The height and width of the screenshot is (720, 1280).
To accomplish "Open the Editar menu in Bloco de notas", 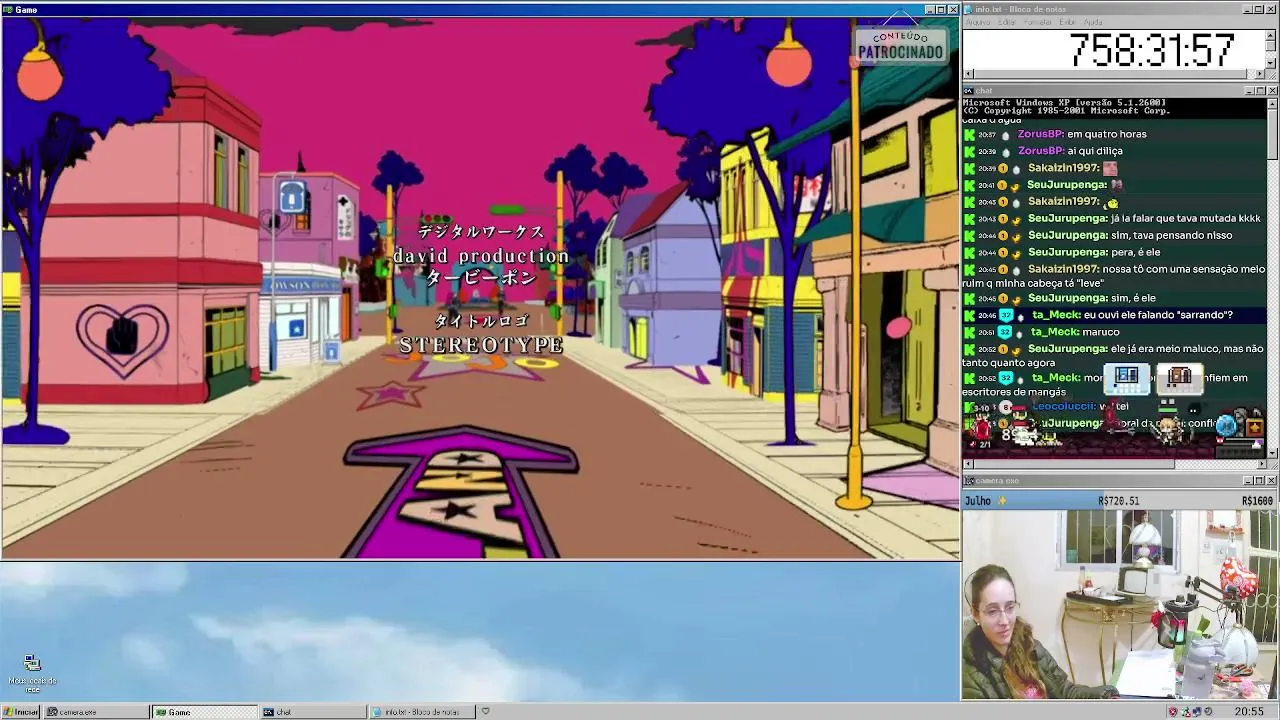I will 1007,22.
